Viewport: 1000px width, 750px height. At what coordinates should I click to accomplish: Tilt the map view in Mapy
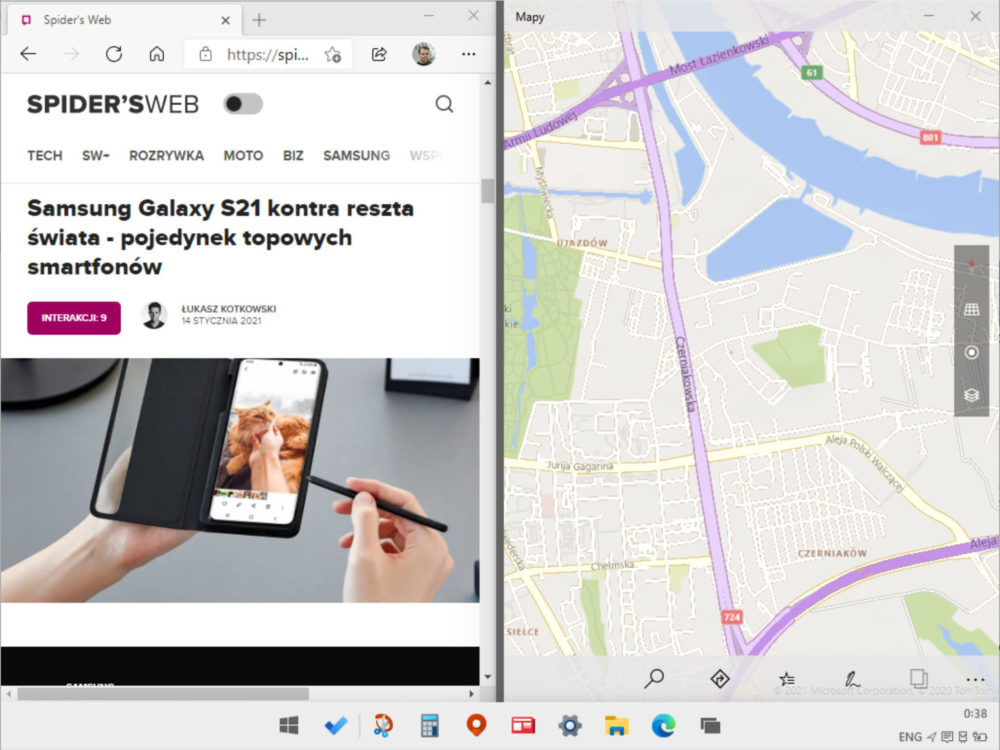pyautogui.click(x=971, y=310)
